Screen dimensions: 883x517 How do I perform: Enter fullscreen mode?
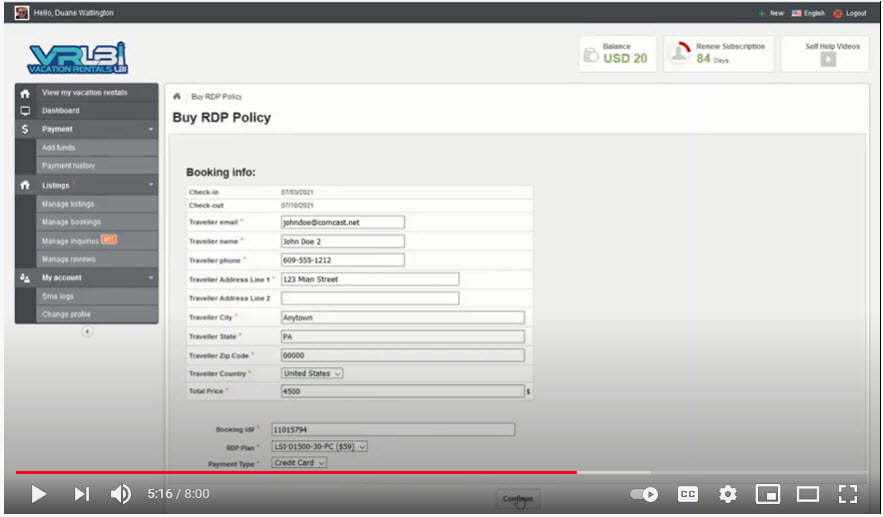coord(848,494)
